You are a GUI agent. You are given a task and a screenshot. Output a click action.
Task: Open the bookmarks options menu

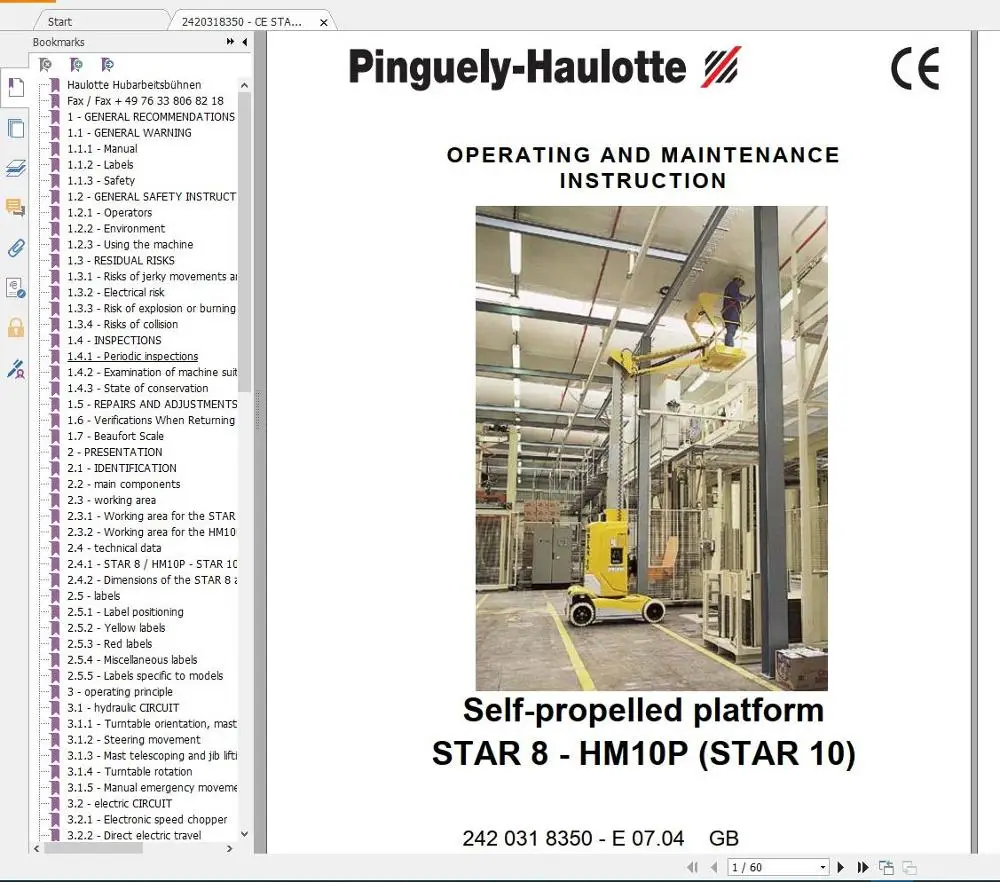pyautogui.click(x=229, y=42)
